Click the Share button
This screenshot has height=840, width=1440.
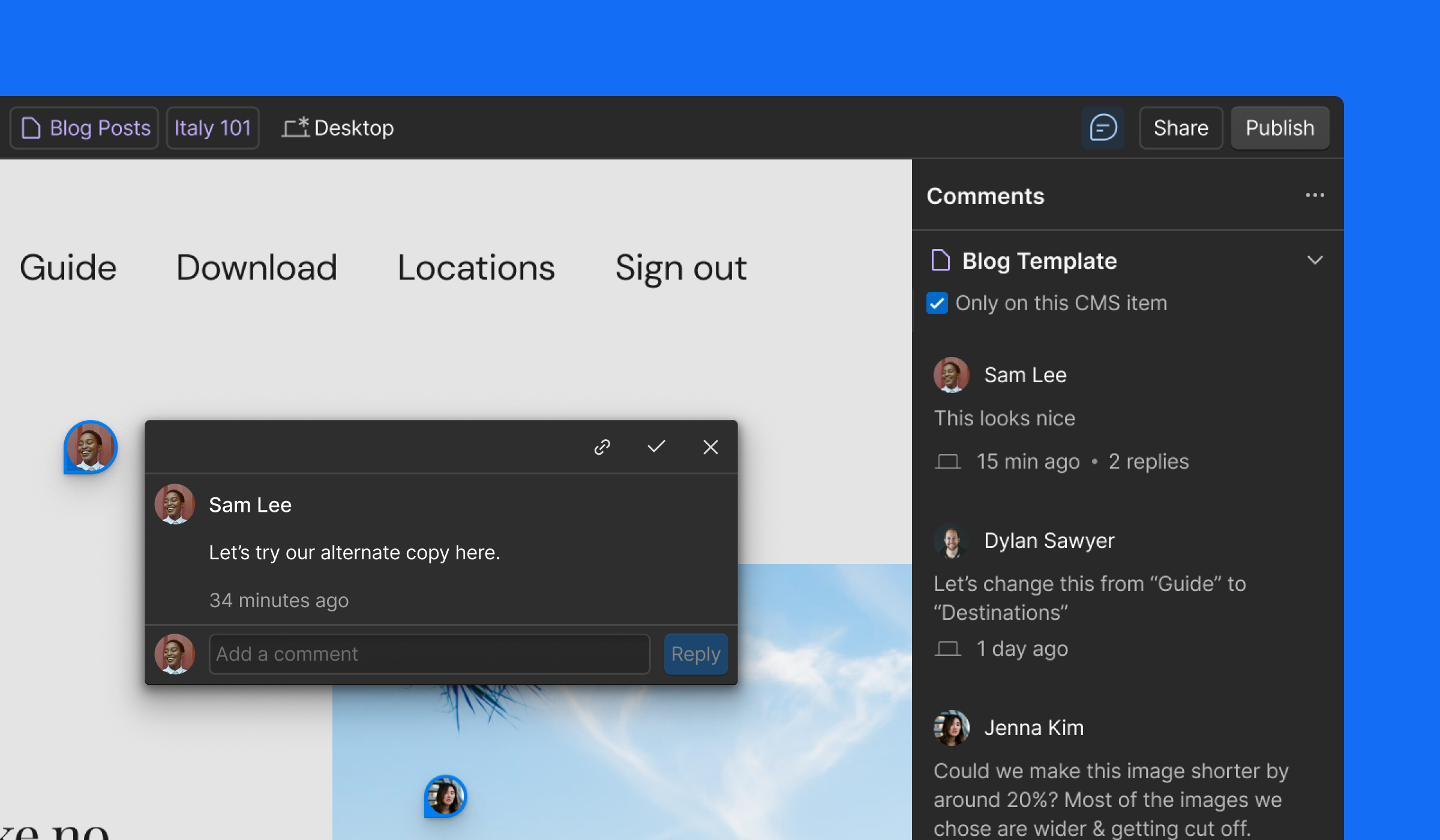[1180, 128]
